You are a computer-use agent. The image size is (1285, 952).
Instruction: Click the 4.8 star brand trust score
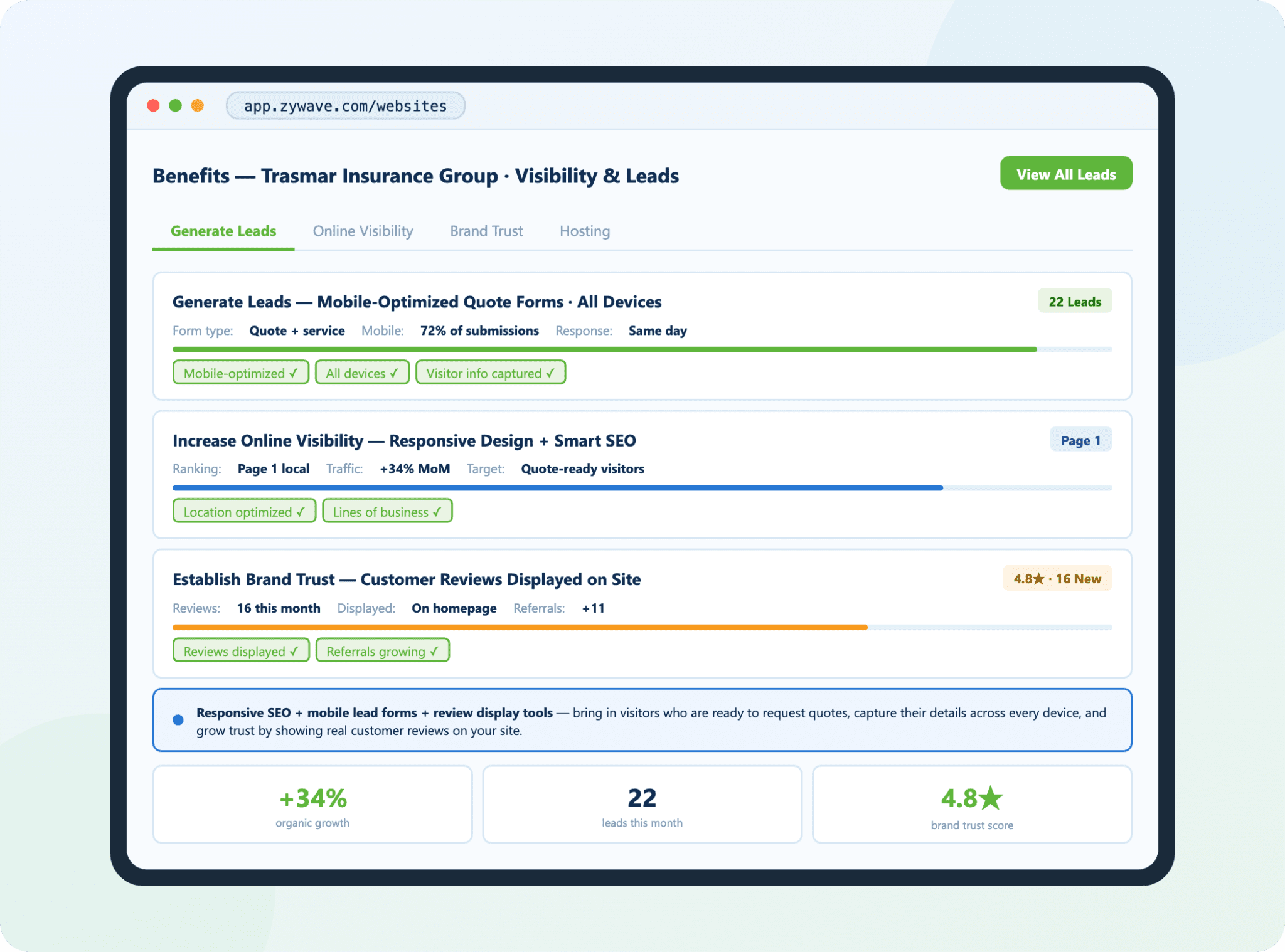coord(971,799)
